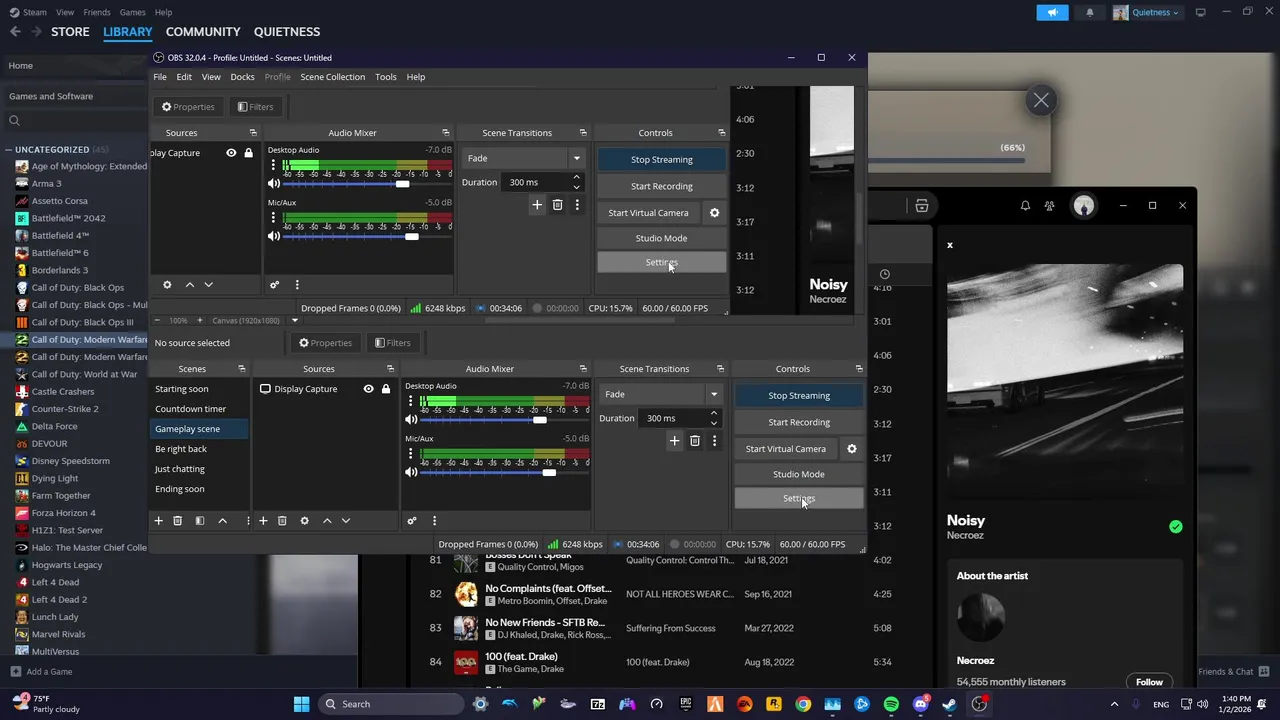Click Follow button for Necroez
This screenshot has width=1280, height=720.
coord(1149,682)
